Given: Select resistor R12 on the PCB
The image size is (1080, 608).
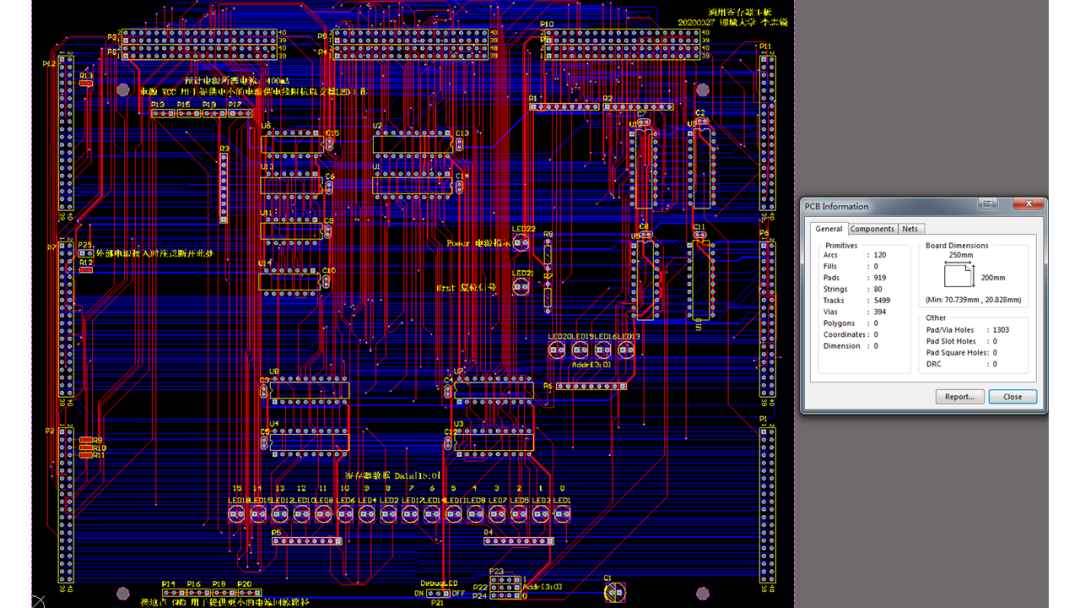Looking at the screenshot, I should [86, 270].
